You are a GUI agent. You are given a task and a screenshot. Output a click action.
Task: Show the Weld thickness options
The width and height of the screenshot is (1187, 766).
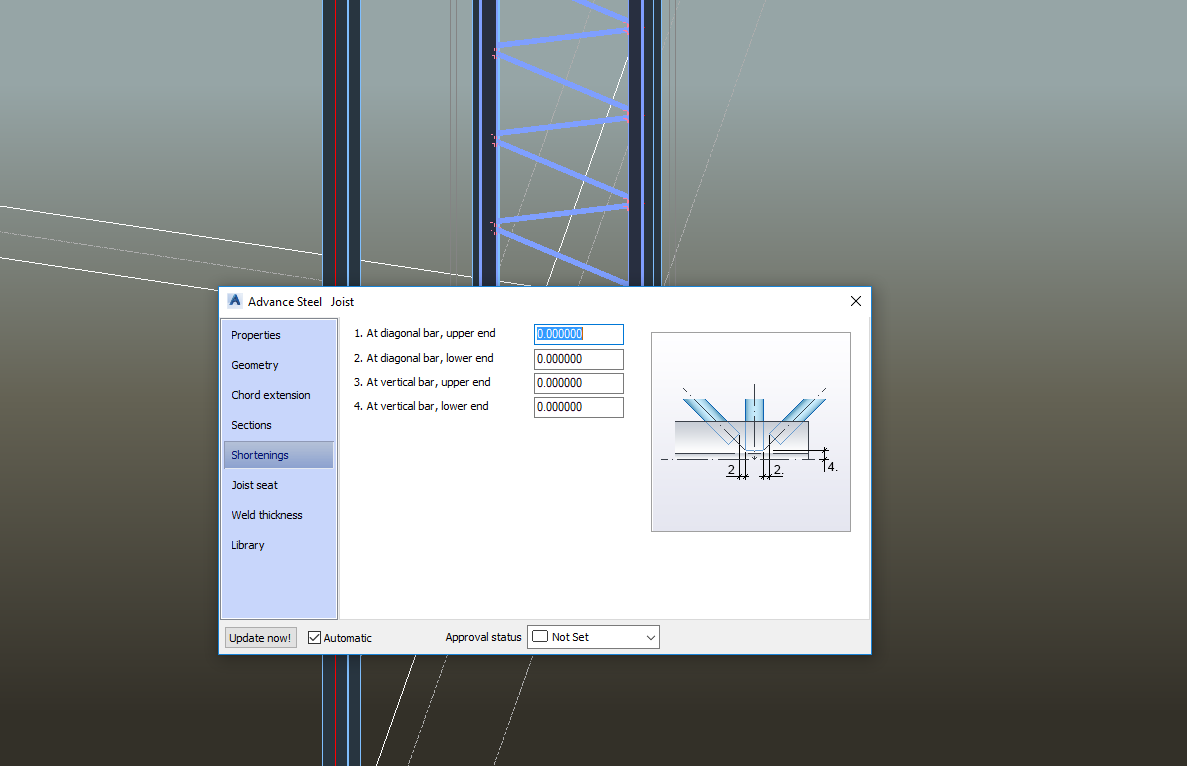(x=266, y=515)
